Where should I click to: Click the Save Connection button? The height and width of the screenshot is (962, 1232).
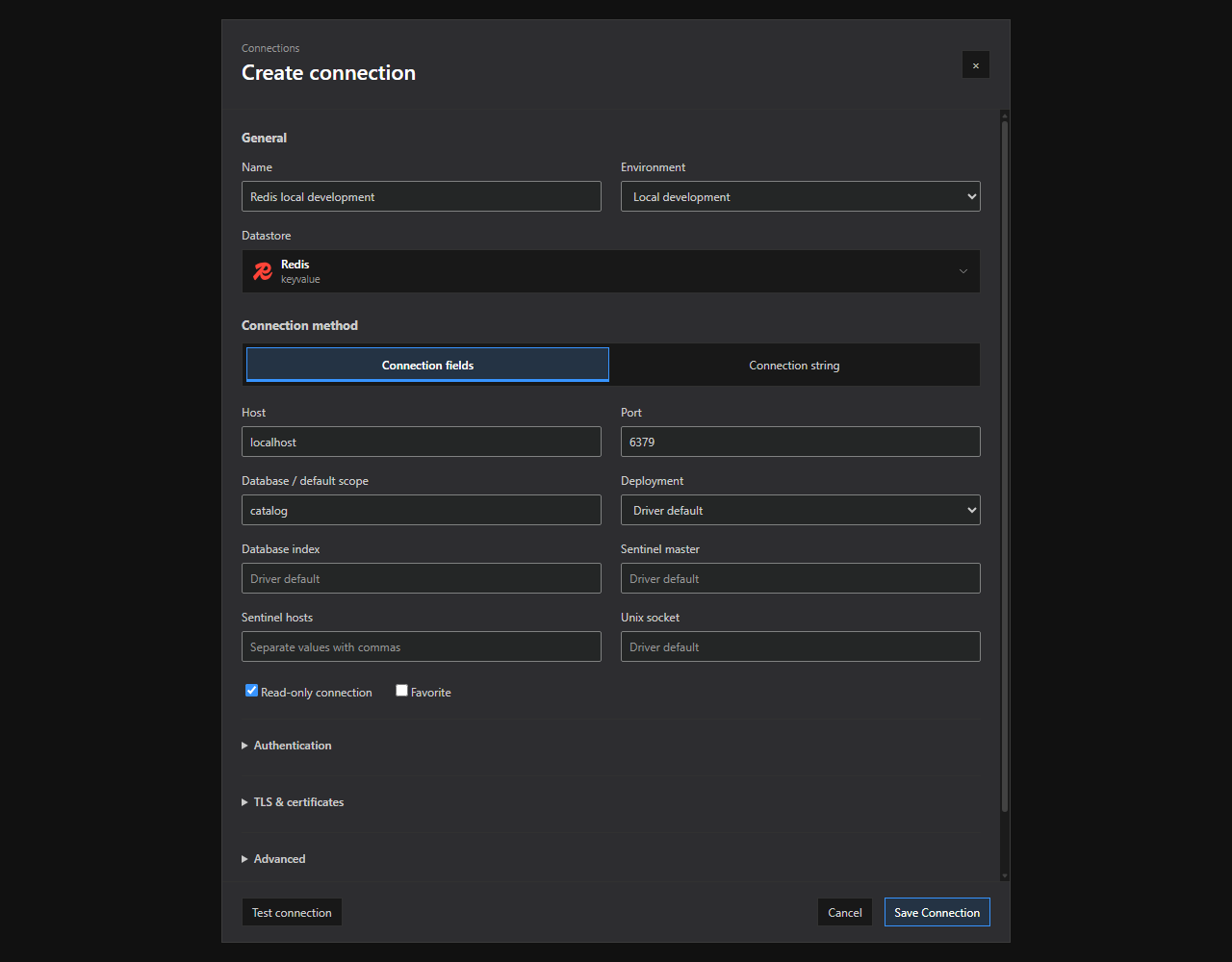937,912
